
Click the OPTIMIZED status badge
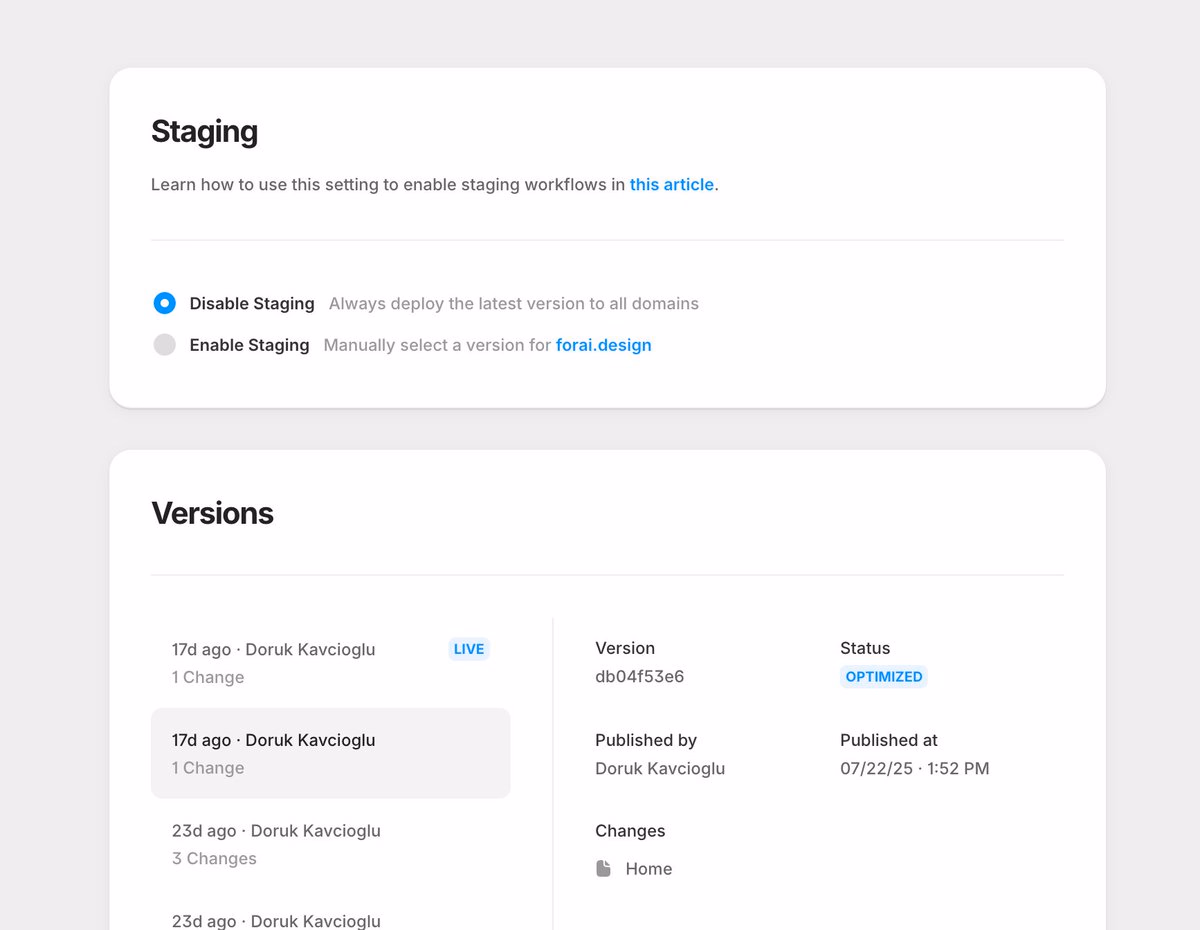point(884,677)
